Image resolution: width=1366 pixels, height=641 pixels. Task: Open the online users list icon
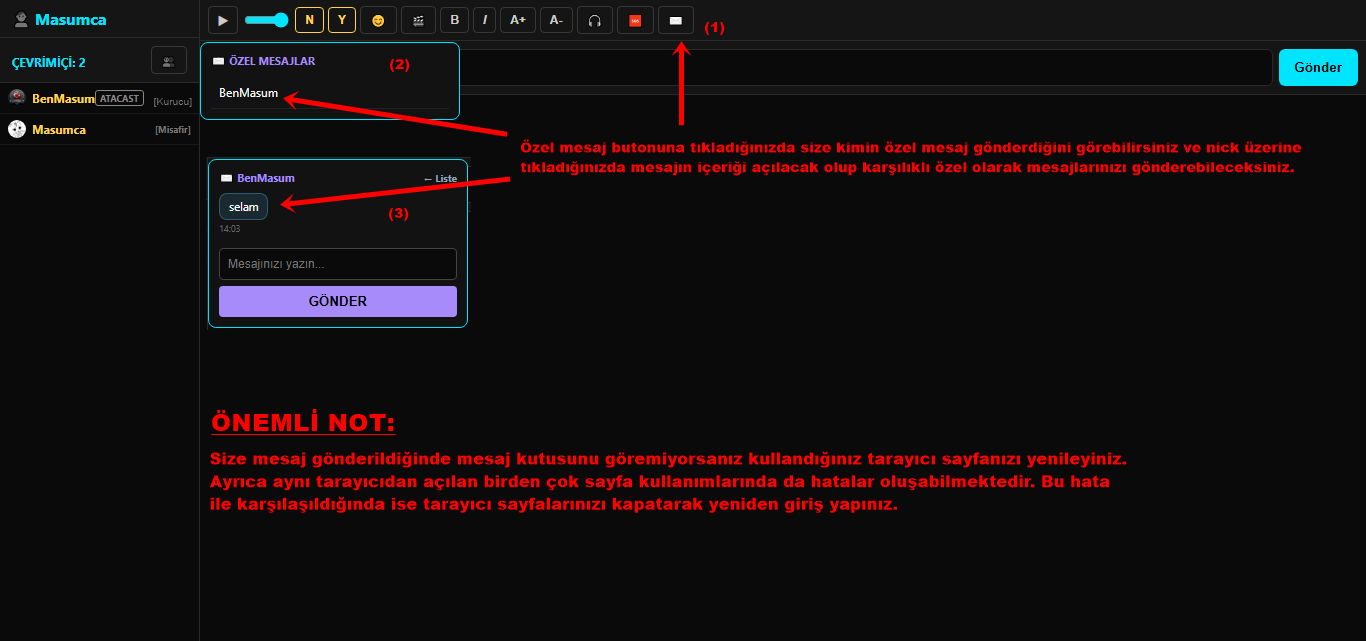[169, 61]
